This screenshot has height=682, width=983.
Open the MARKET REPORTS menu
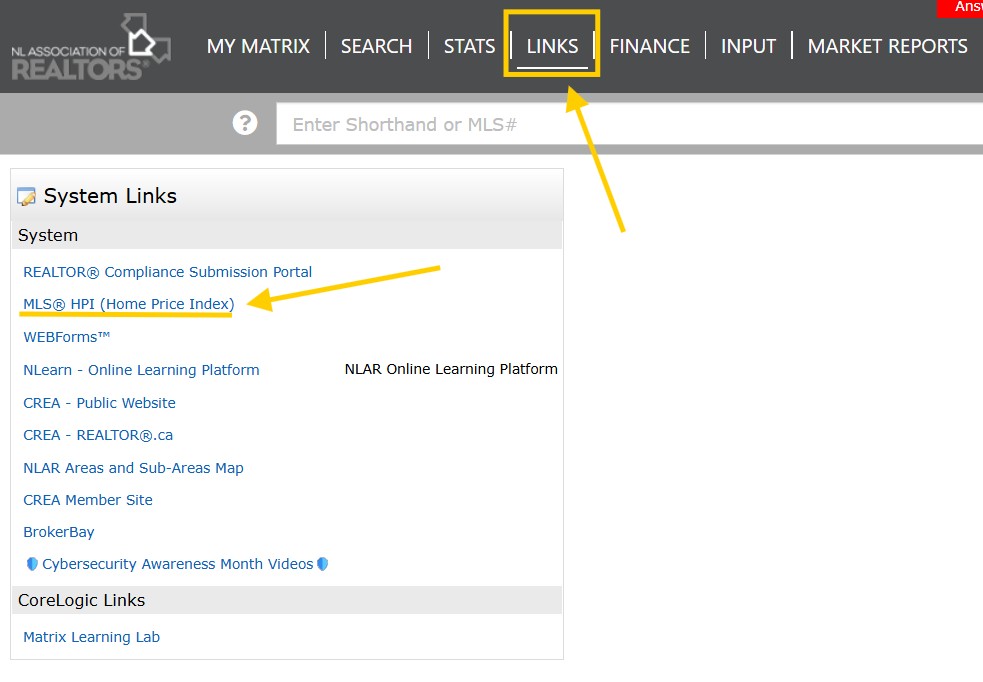point(888,46)
